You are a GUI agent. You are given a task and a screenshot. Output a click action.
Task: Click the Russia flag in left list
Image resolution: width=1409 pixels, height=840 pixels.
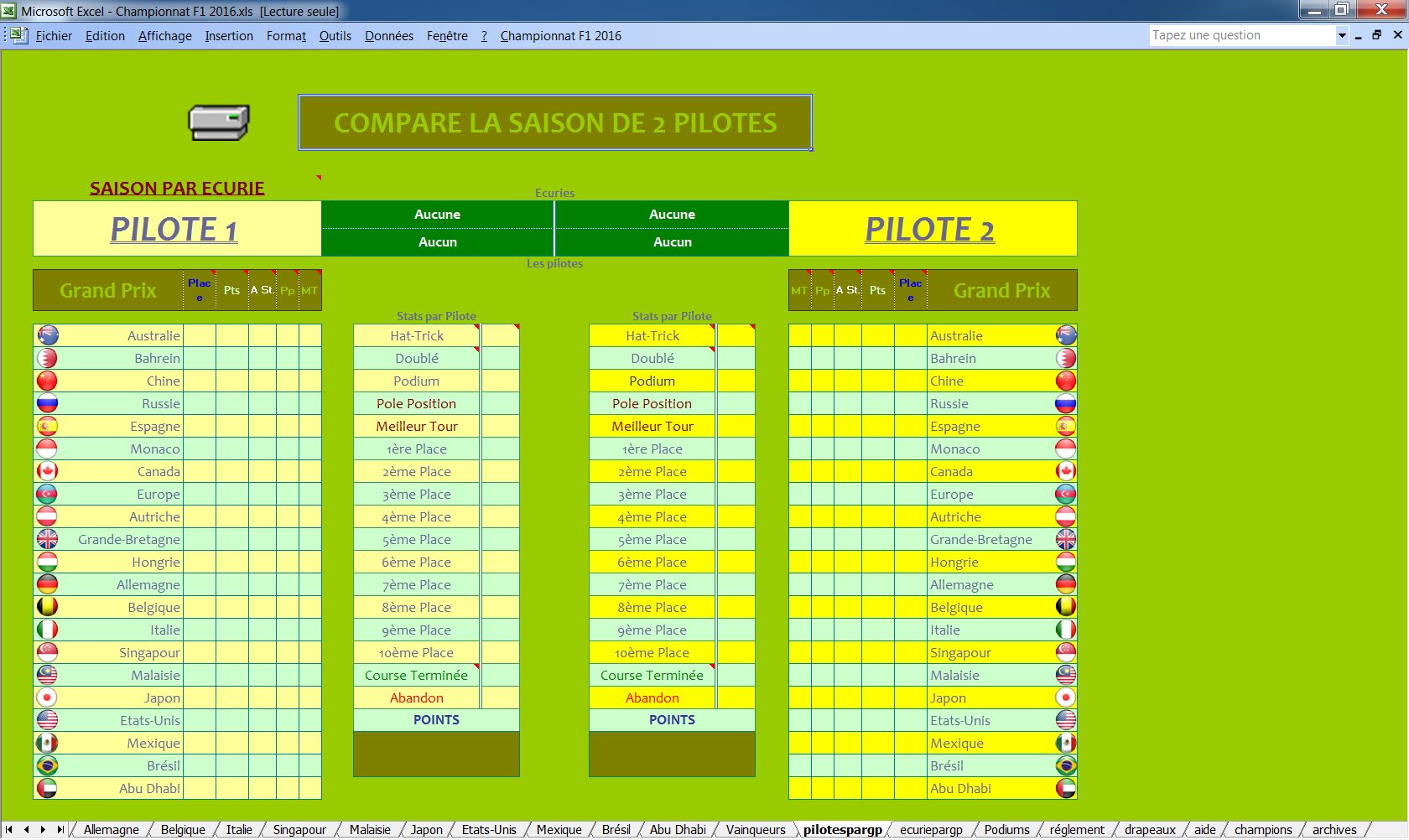pos(48,403)
